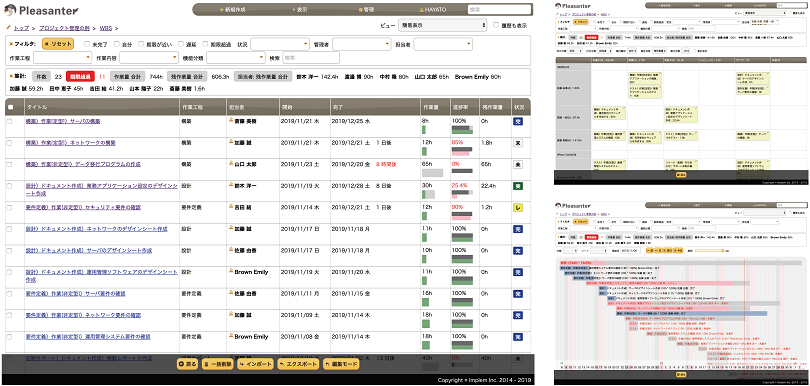Click blue status icon in ネットワーク要件の確認 row
Viewport: 810px width, 386px height.
(x=517, y=315)
